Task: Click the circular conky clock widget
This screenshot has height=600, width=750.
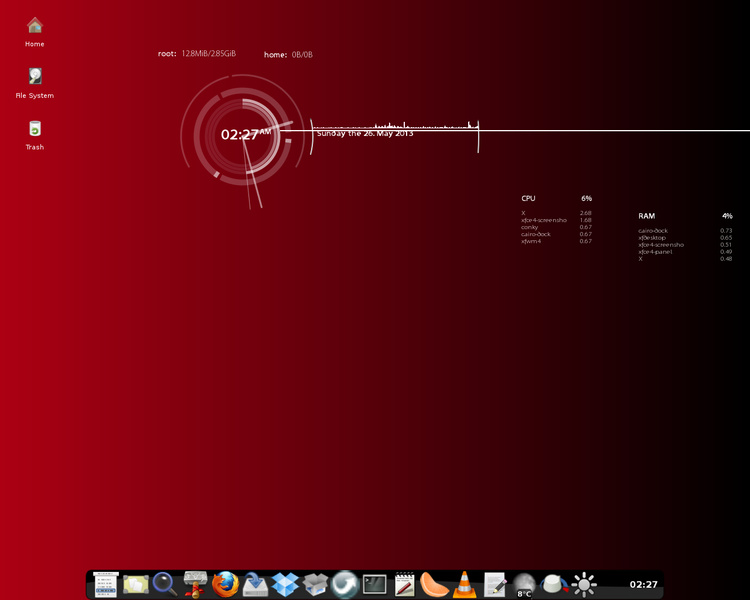Action: (x=241, y=134)
